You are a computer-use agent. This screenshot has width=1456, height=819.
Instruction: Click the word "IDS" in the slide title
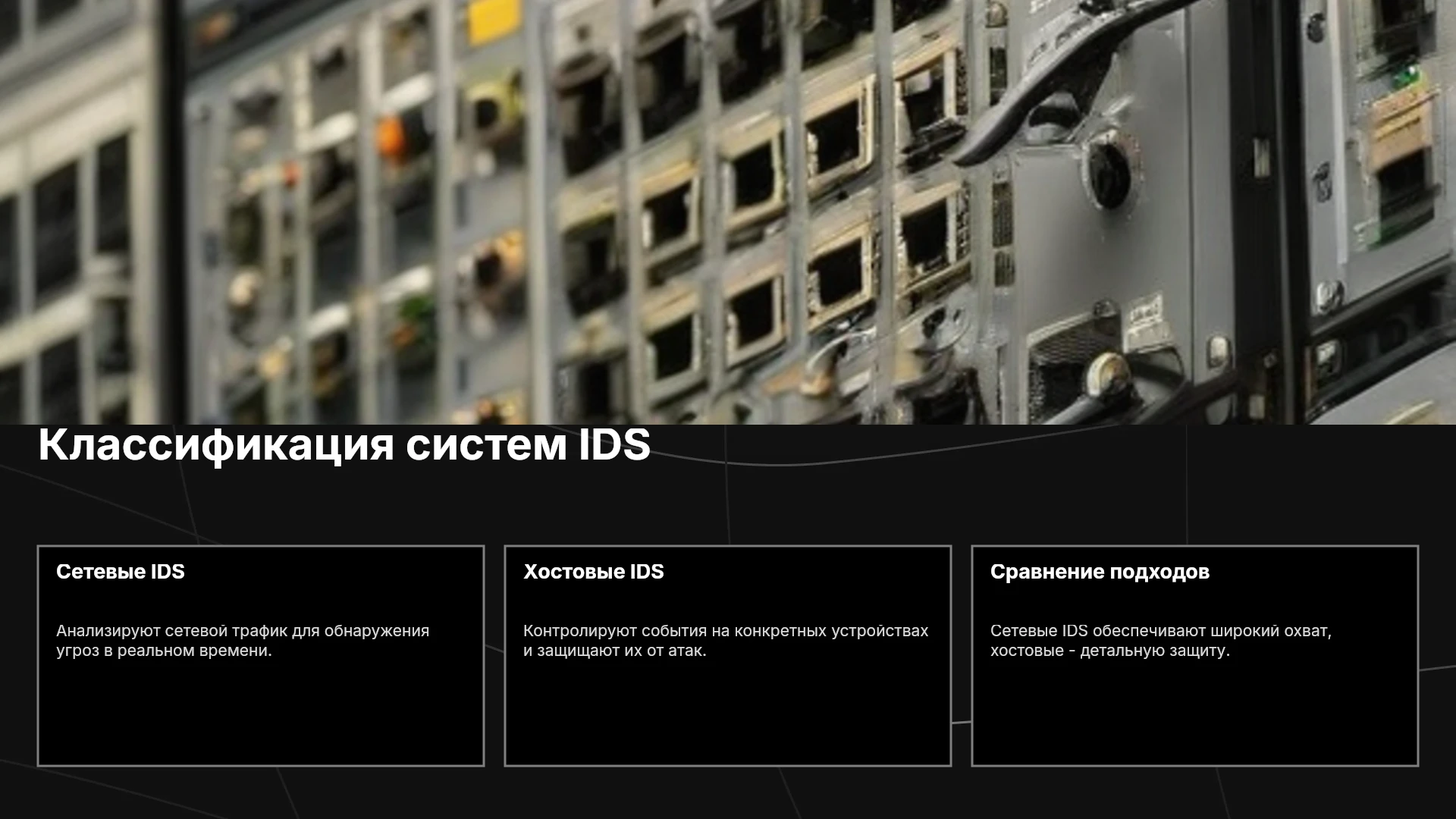614,445
